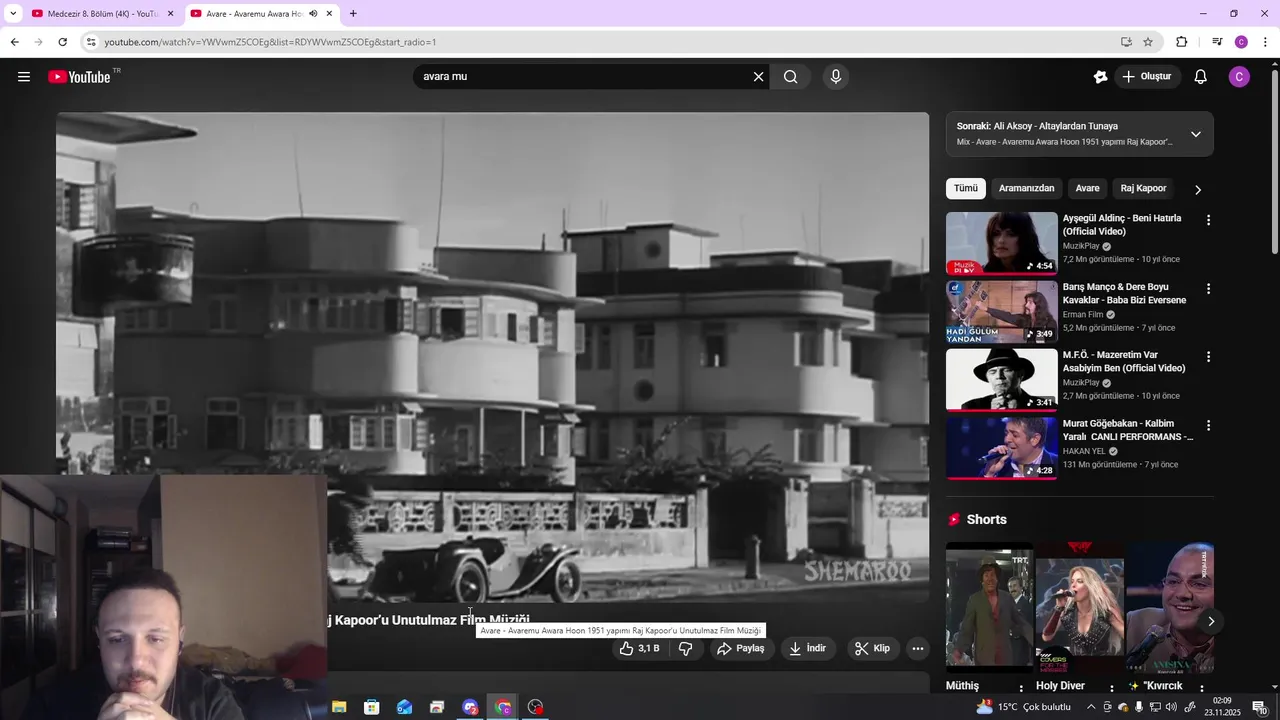Open options menu for Ayşegül Aldinç video
1280x720 pixels.
1208,220
